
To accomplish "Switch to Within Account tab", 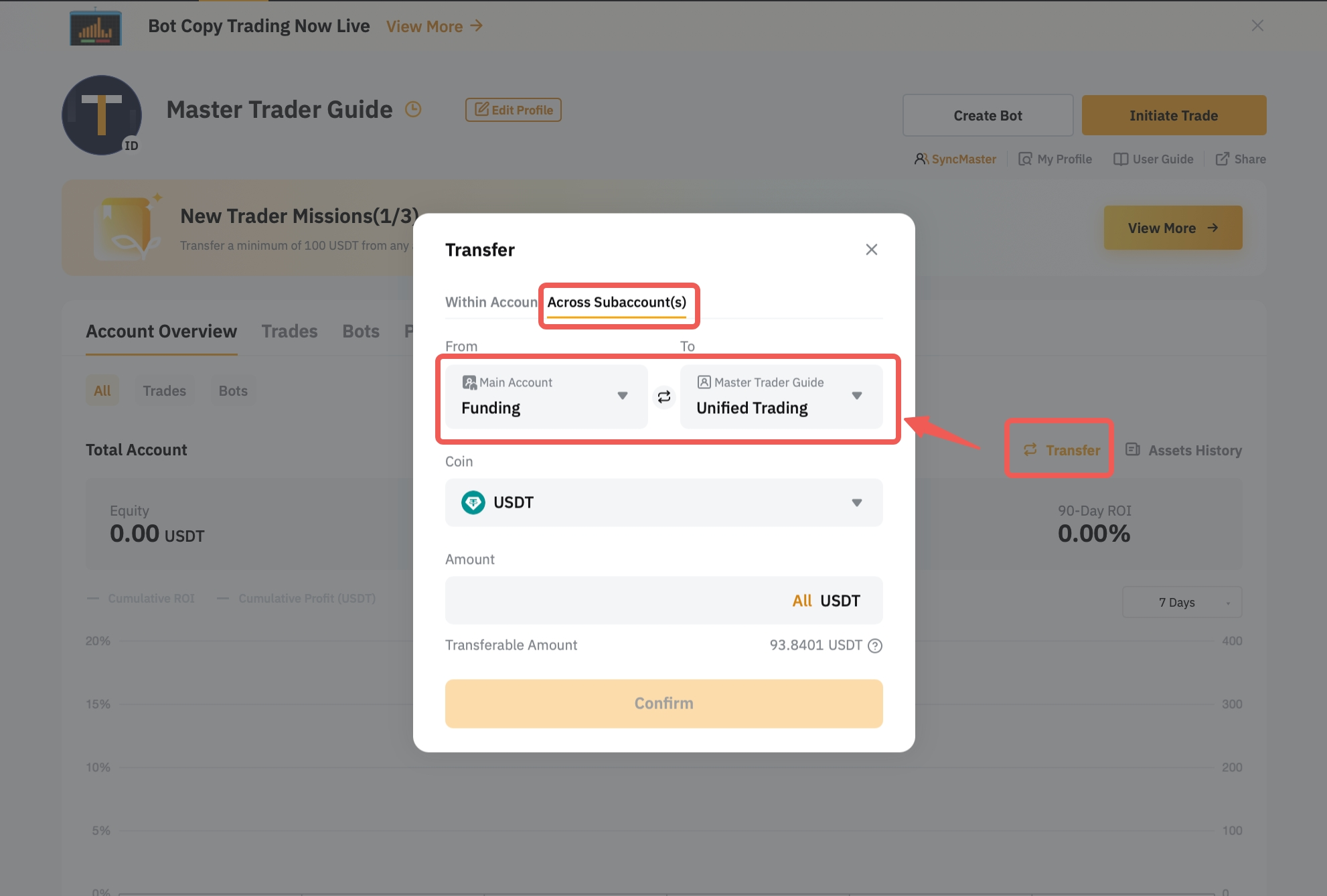I will pyautogui.click(x=490, y=302).
